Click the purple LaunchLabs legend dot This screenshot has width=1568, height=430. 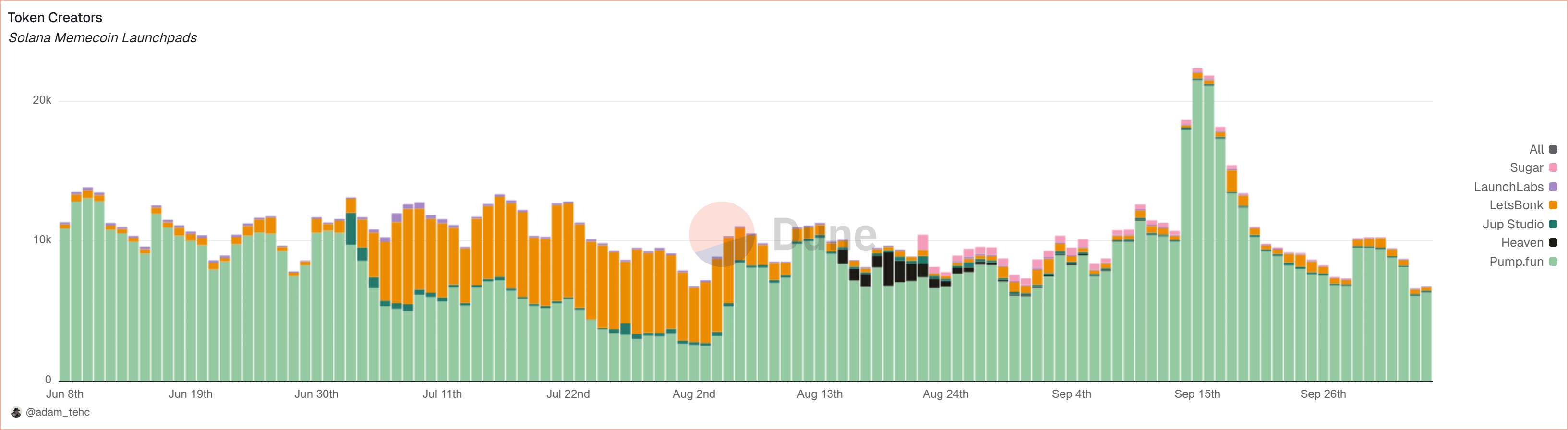point(1553,187)
